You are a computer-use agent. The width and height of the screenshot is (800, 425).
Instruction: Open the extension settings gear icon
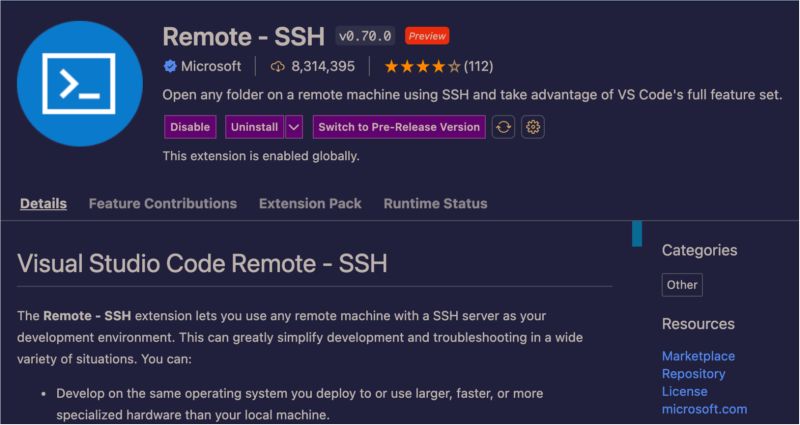(x=533, y=127)
